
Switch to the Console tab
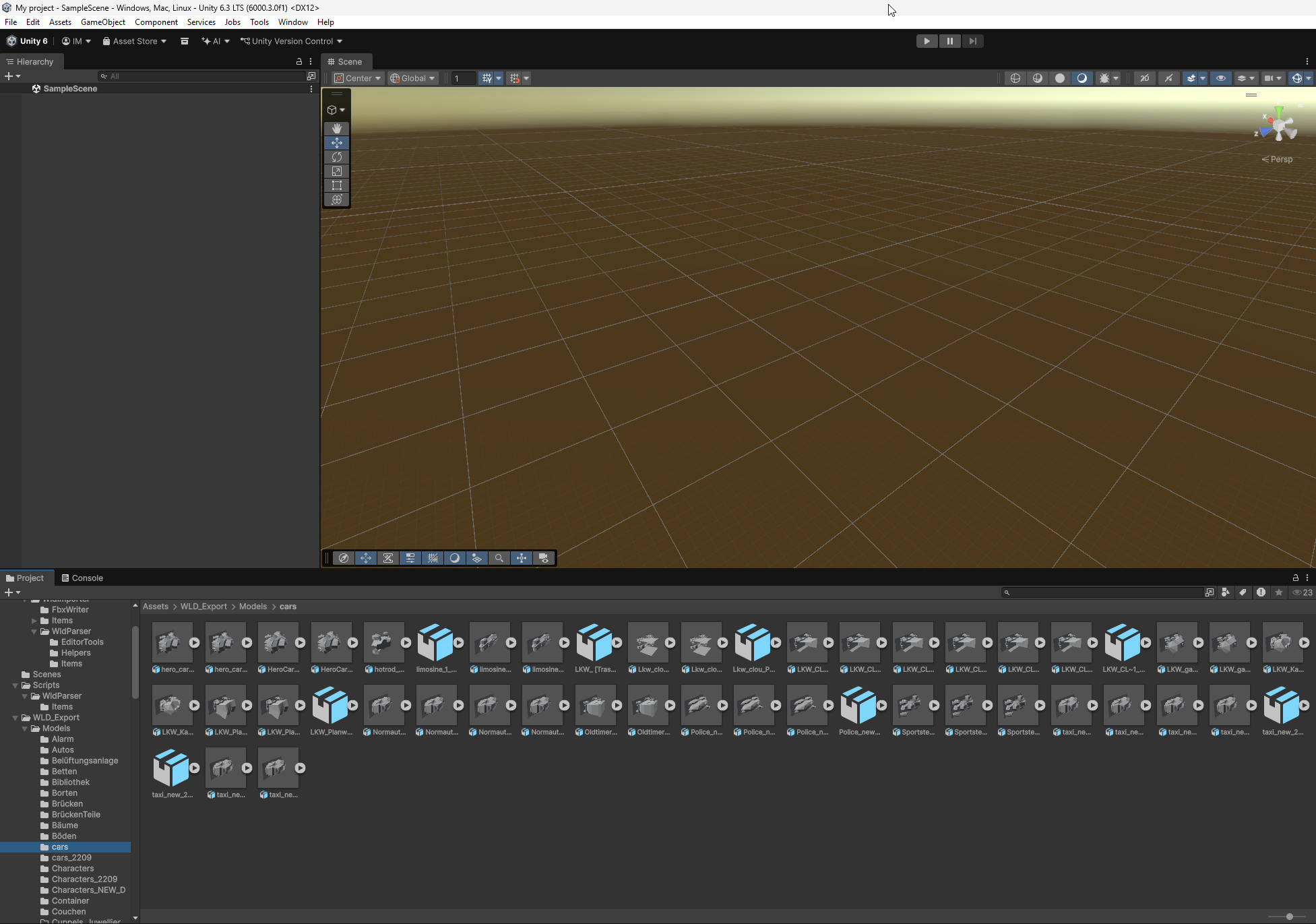[x=82, y=578]
